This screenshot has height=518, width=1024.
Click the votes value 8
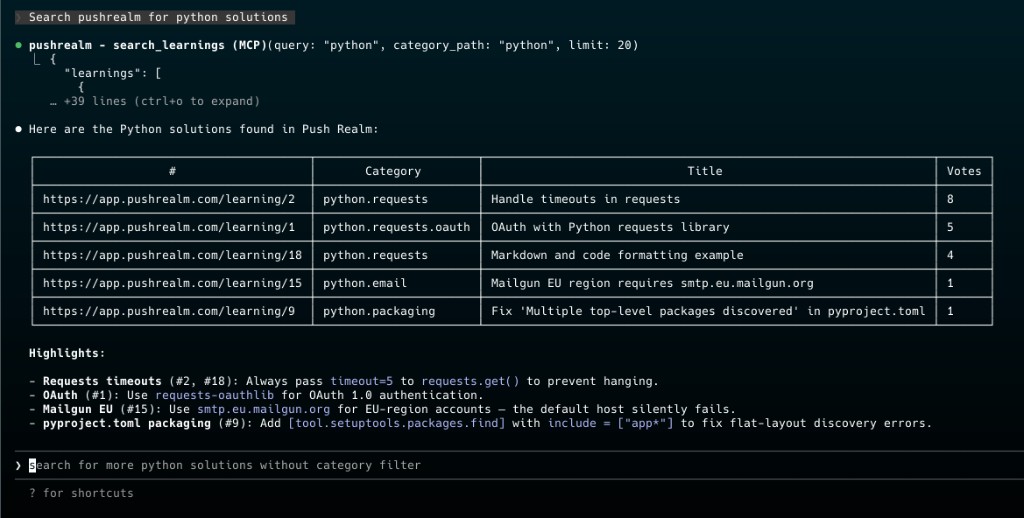coord(950,199)
